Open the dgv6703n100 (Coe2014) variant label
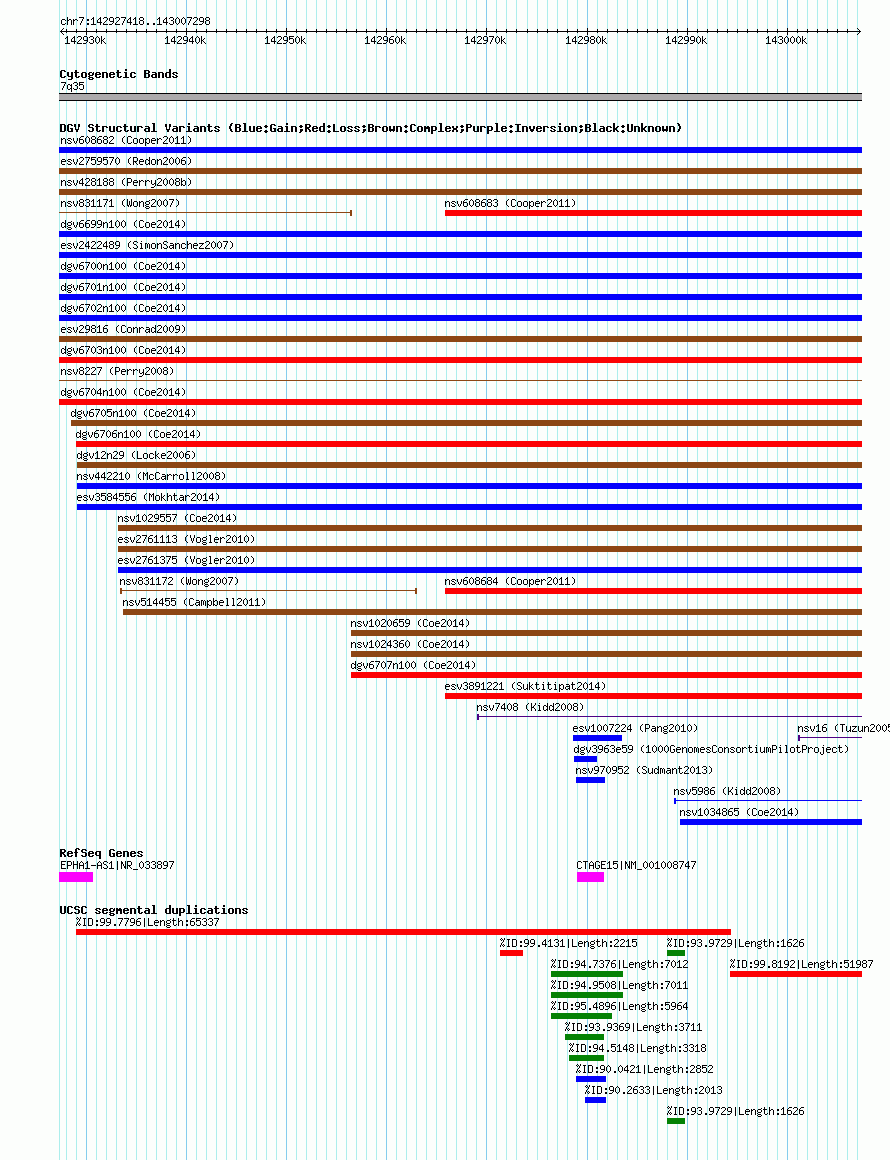 pyautogui.click(x=123, y=350)
